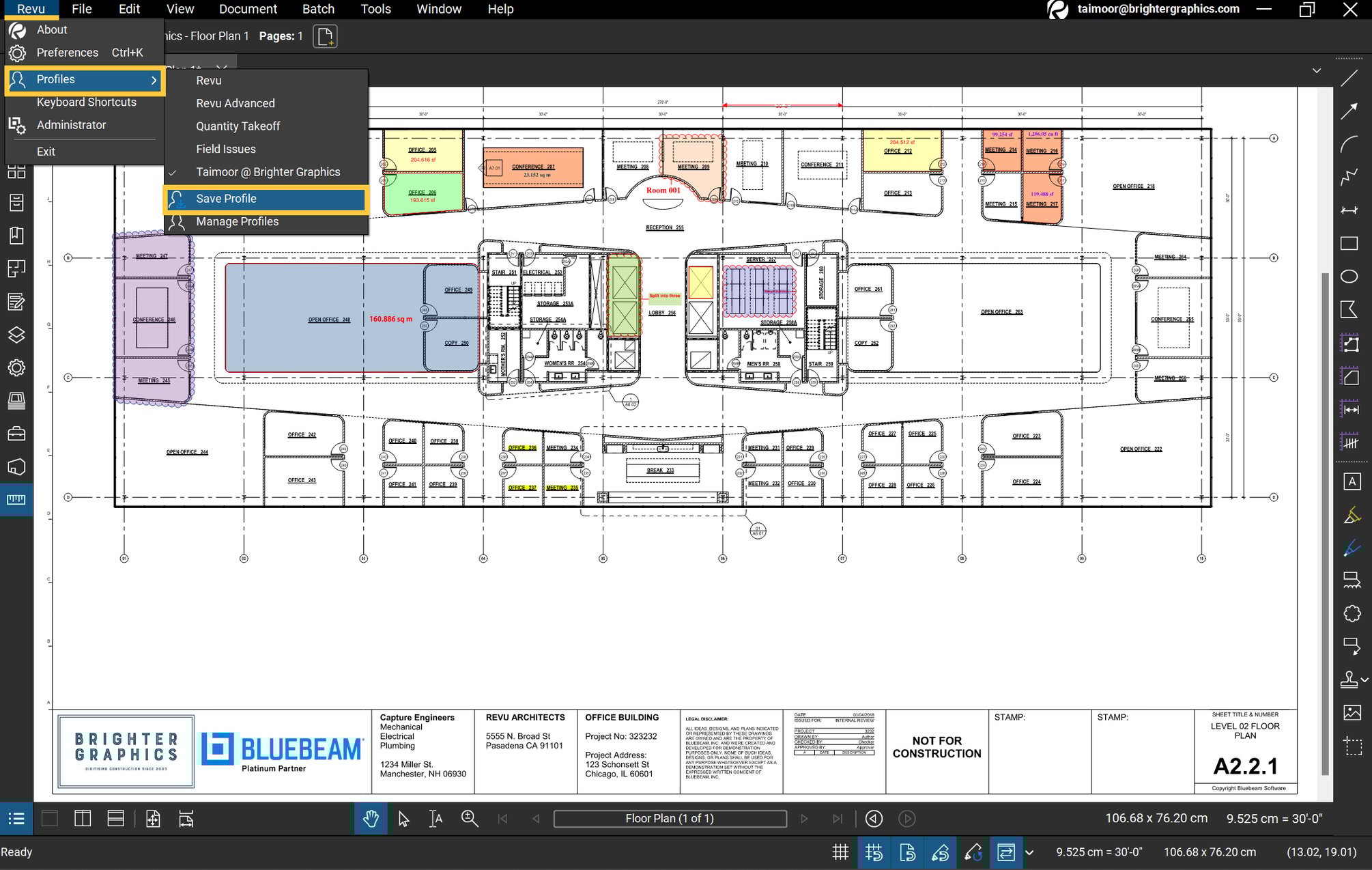Activate the Zoom tool in bottom toolbar
This screenshot has height=870, width=1372.
[469, 818]
